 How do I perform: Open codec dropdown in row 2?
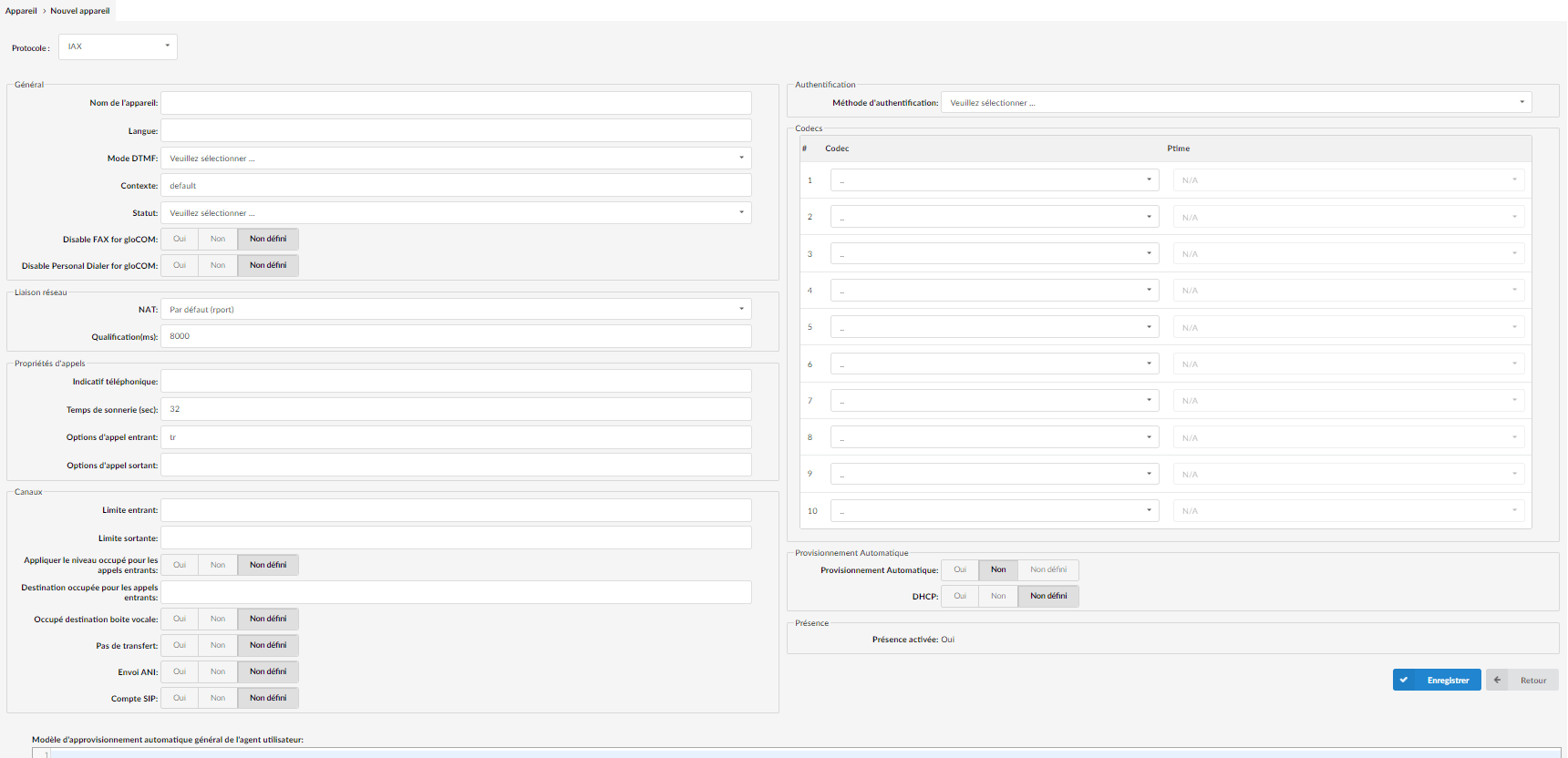[995, 217]
